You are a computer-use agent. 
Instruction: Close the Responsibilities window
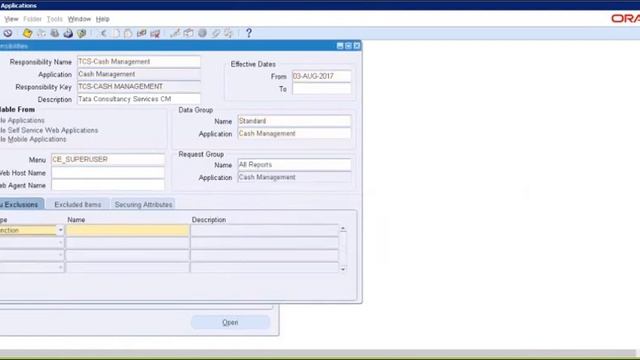tap(357, 46)
